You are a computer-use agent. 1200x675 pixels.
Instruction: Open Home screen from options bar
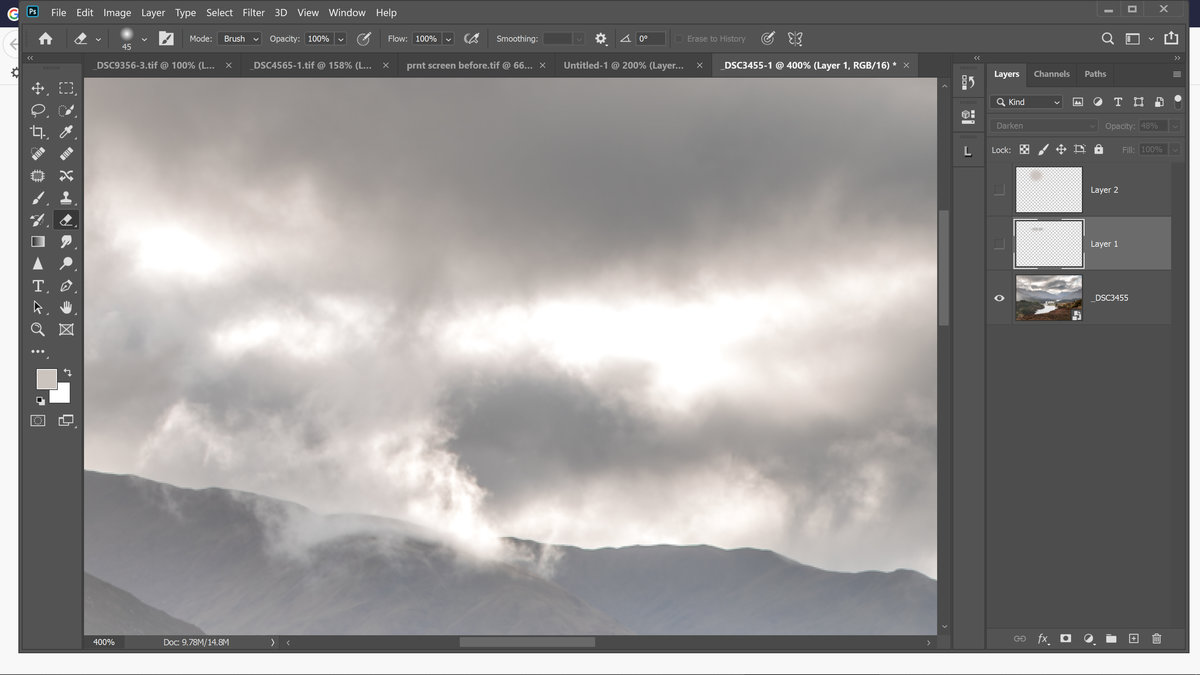pyautogui.click(x=45, y=39)
